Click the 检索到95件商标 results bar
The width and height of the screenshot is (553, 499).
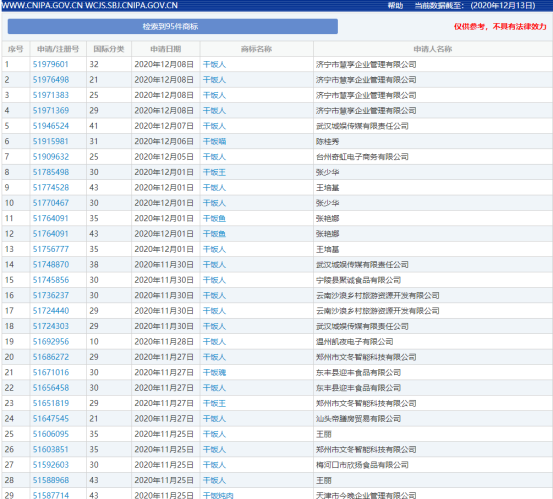coord(172,26)
